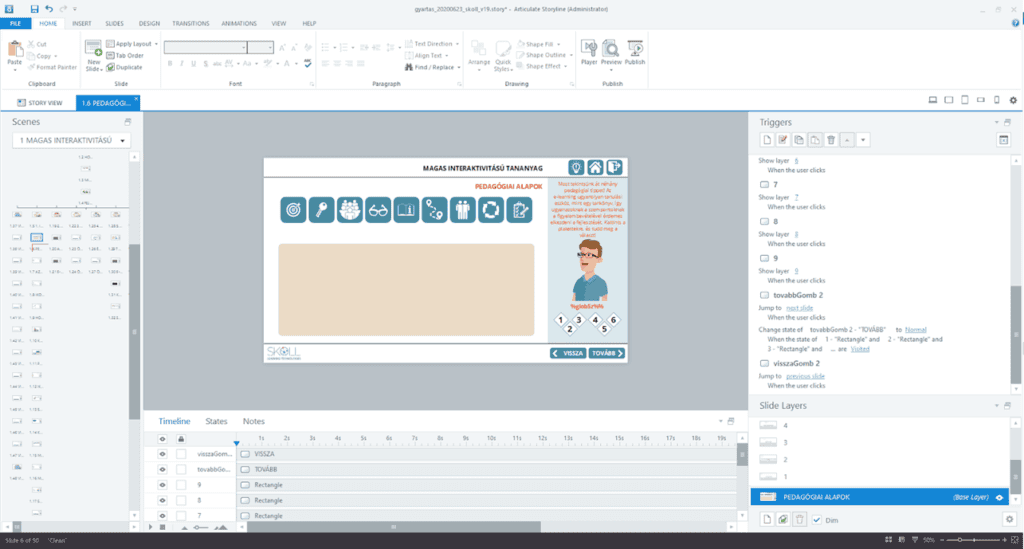Add a new slide layer

click(767, 520)
